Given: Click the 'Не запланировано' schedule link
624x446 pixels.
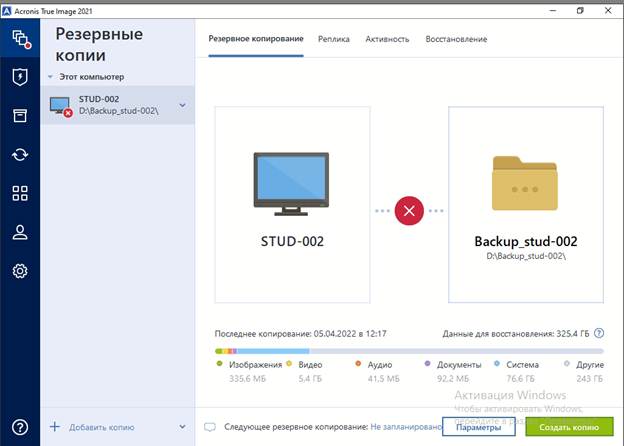Looking at the screenshot, I should pos(406,427).
